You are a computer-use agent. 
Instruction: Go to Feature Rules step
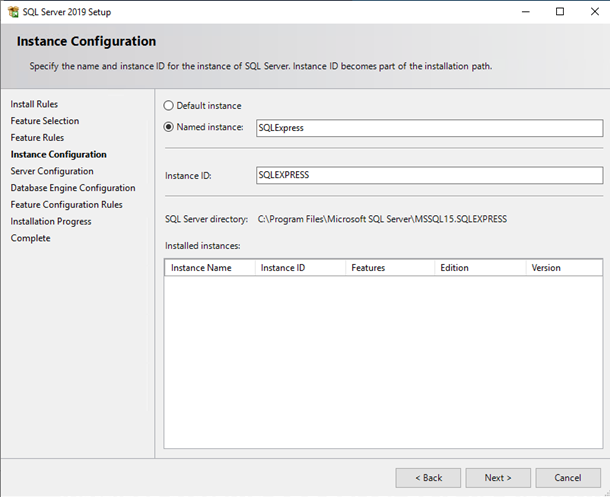37,138
